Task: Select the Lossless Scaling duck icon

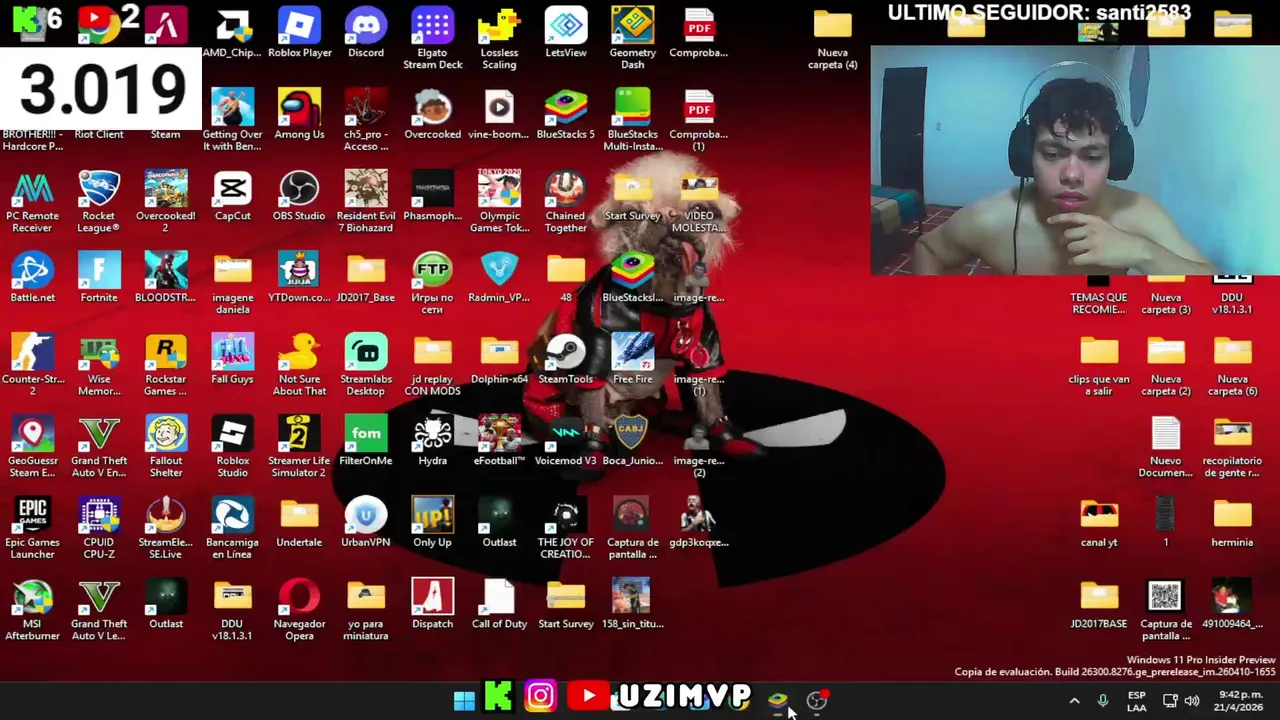Action: coord(499,39)
